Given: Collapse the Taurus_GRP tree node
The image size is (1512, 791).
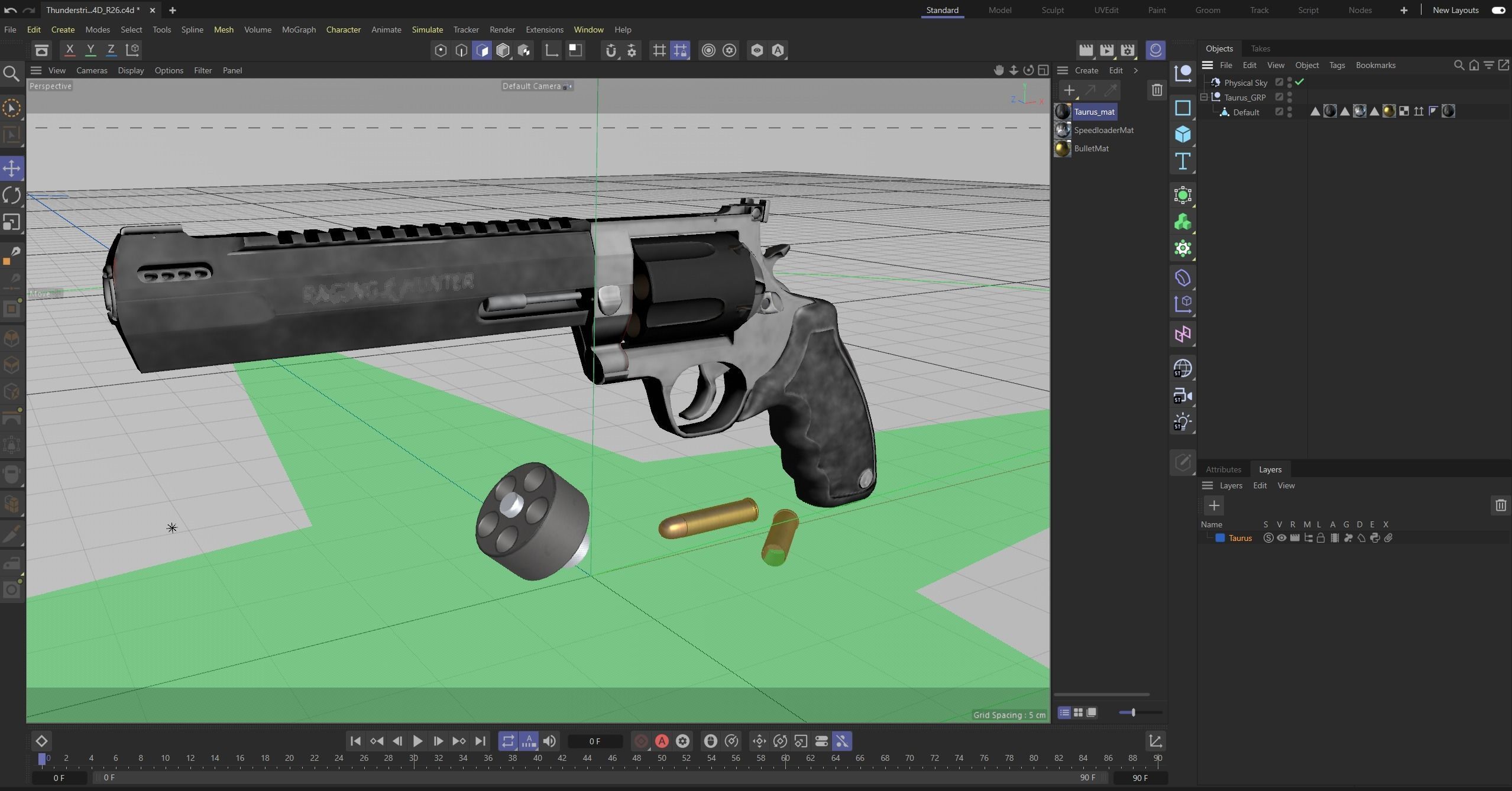Looking at the screenshot, I should (1204, 97).
